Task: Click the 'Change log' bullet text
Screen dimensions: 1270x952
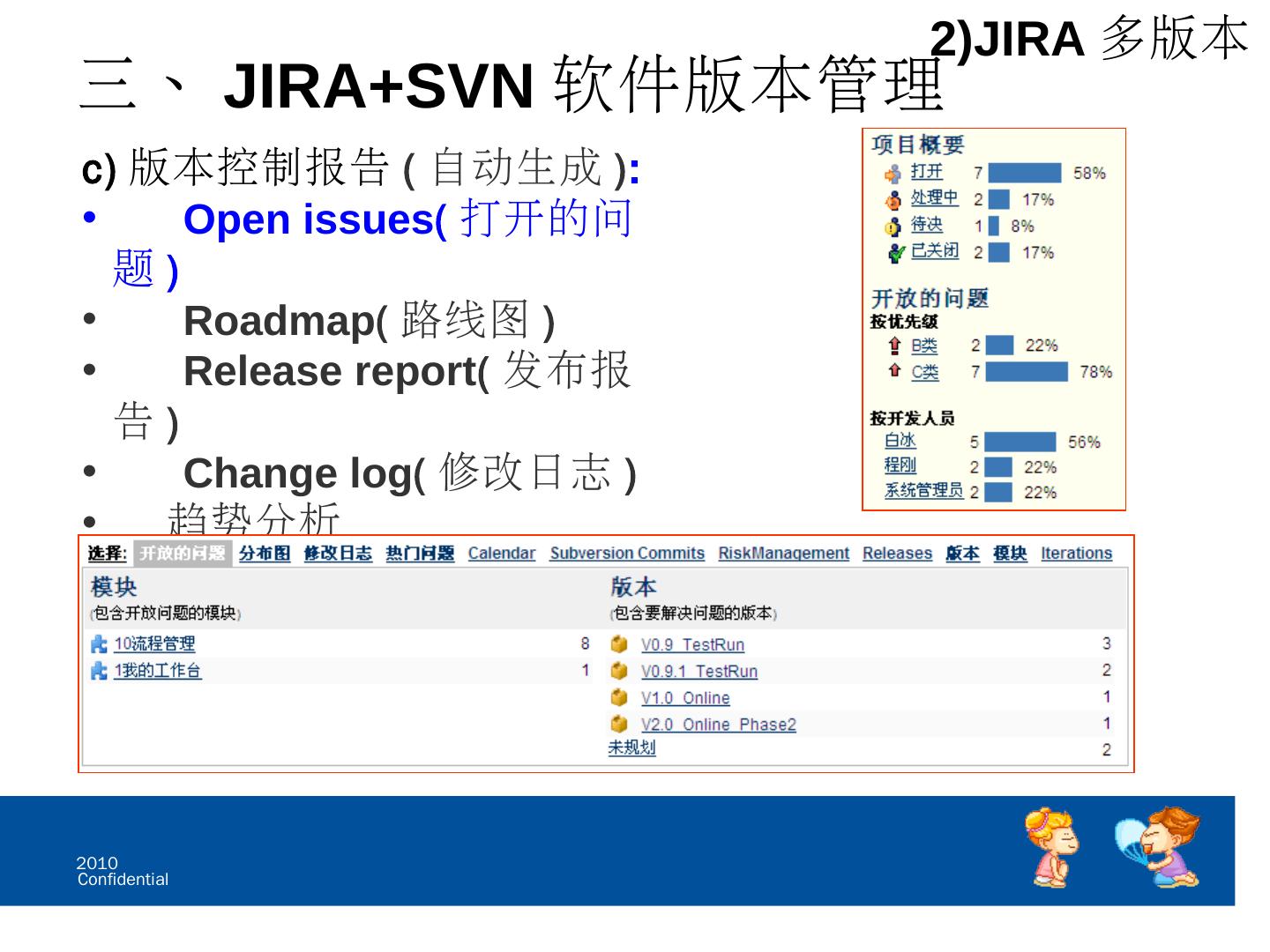Action: [410, 472]
